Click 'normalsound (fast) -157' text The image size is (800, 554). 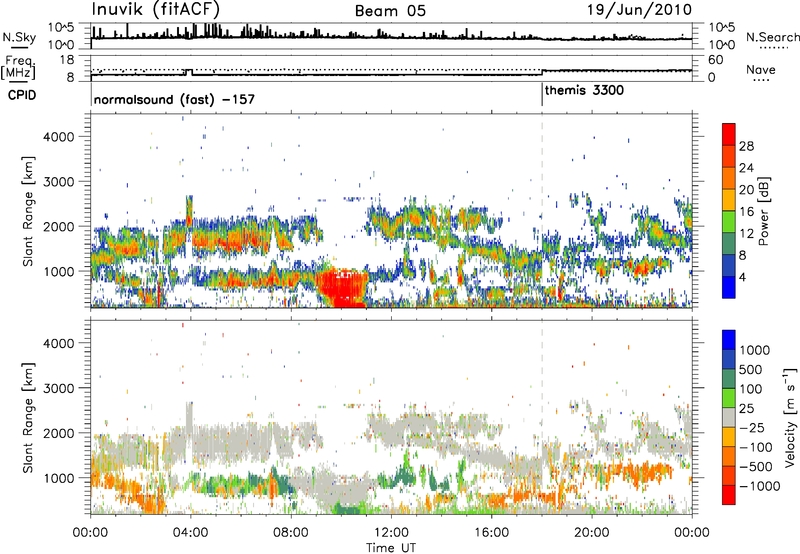(174, 99)
